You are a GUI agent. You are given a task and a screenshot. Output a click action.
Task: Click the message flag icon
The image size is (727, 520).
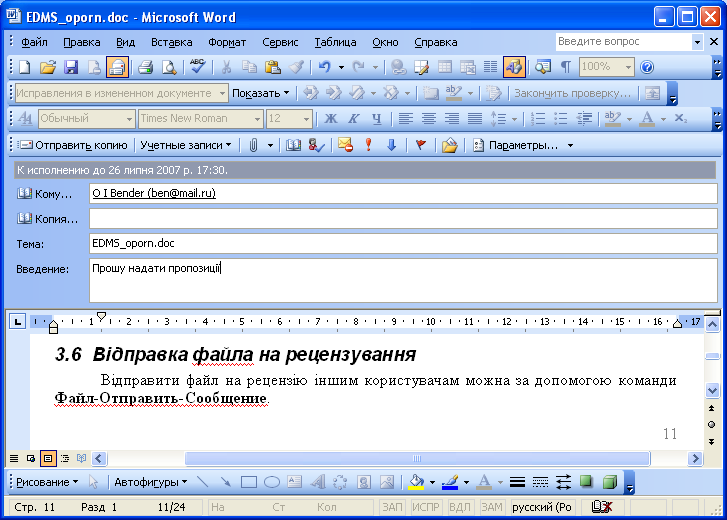pyautogui.click(x=421, y=146)
